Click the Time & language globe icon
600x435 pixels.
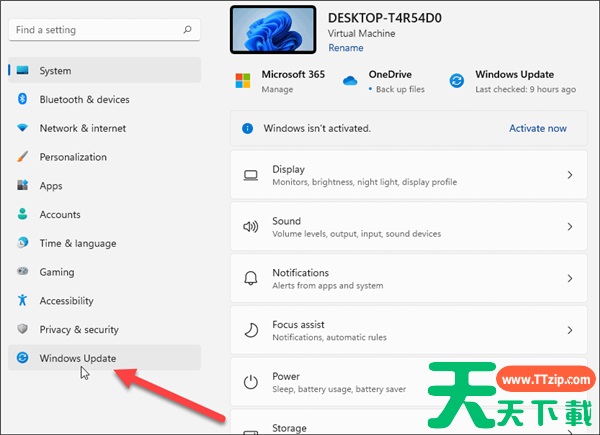(x=23, y=242)
